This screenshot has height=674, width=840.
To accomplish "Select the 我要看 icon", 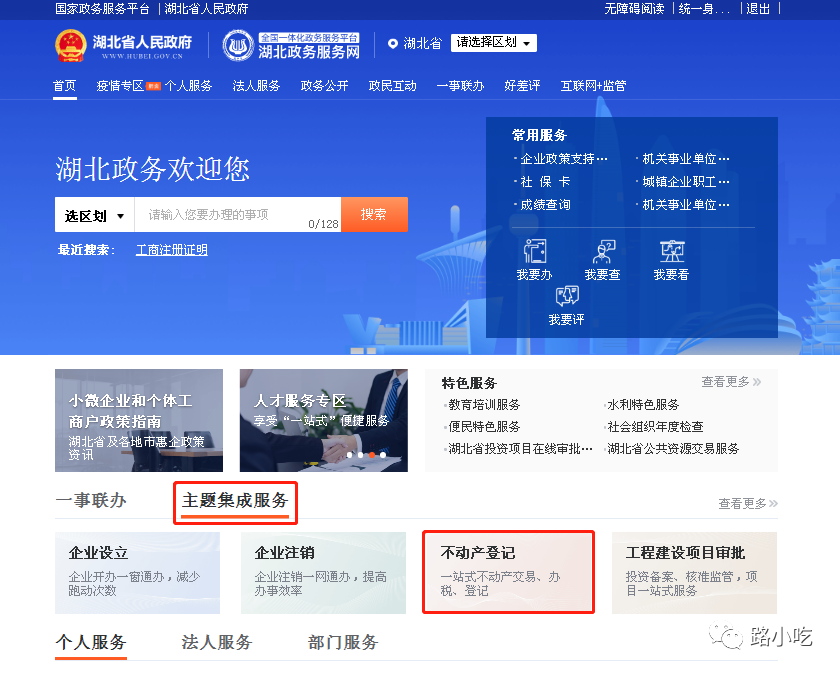I will click(671, 251).
